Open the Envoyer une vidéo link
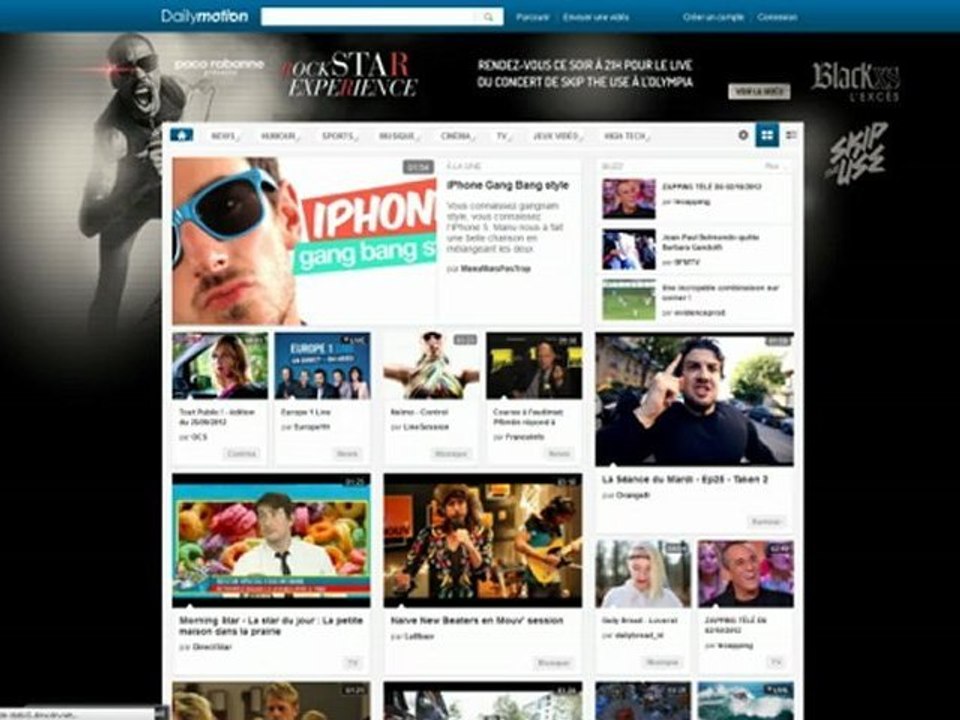 pyautogui.click(x=596, y=17)
